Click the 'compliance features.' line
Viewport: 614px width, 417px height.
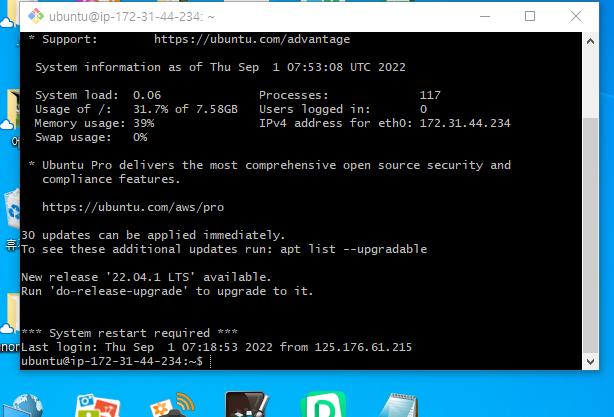(x=111, y=179)
